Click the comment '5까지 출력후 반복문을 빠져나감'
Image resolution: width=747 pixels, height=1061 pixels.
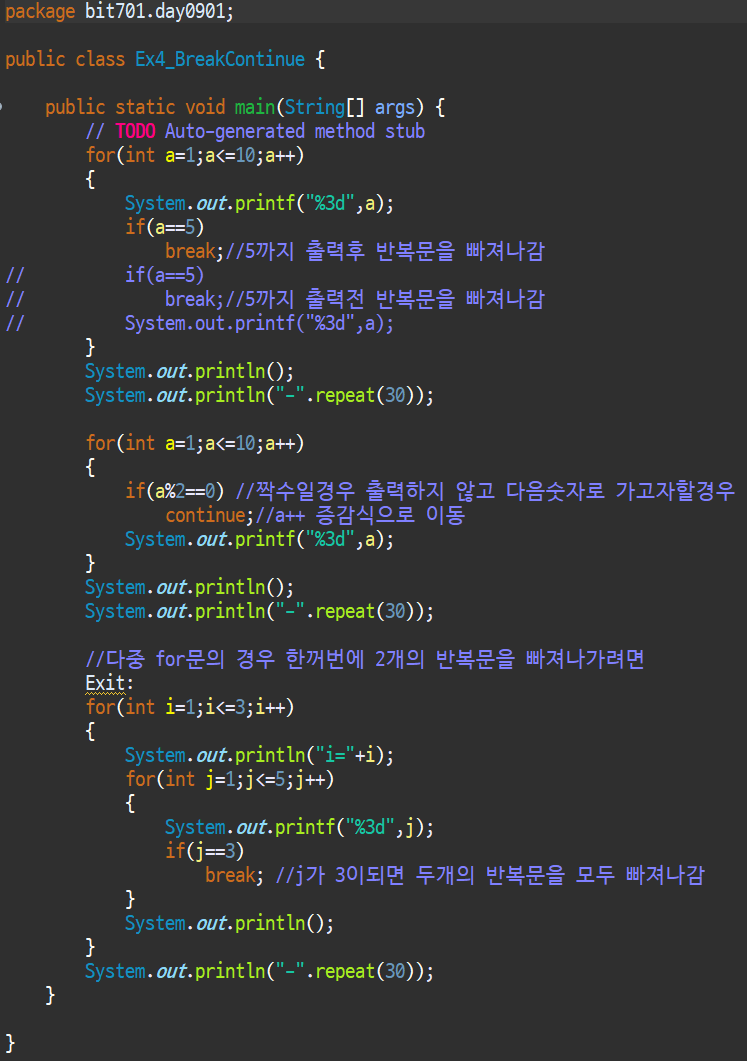385,251
